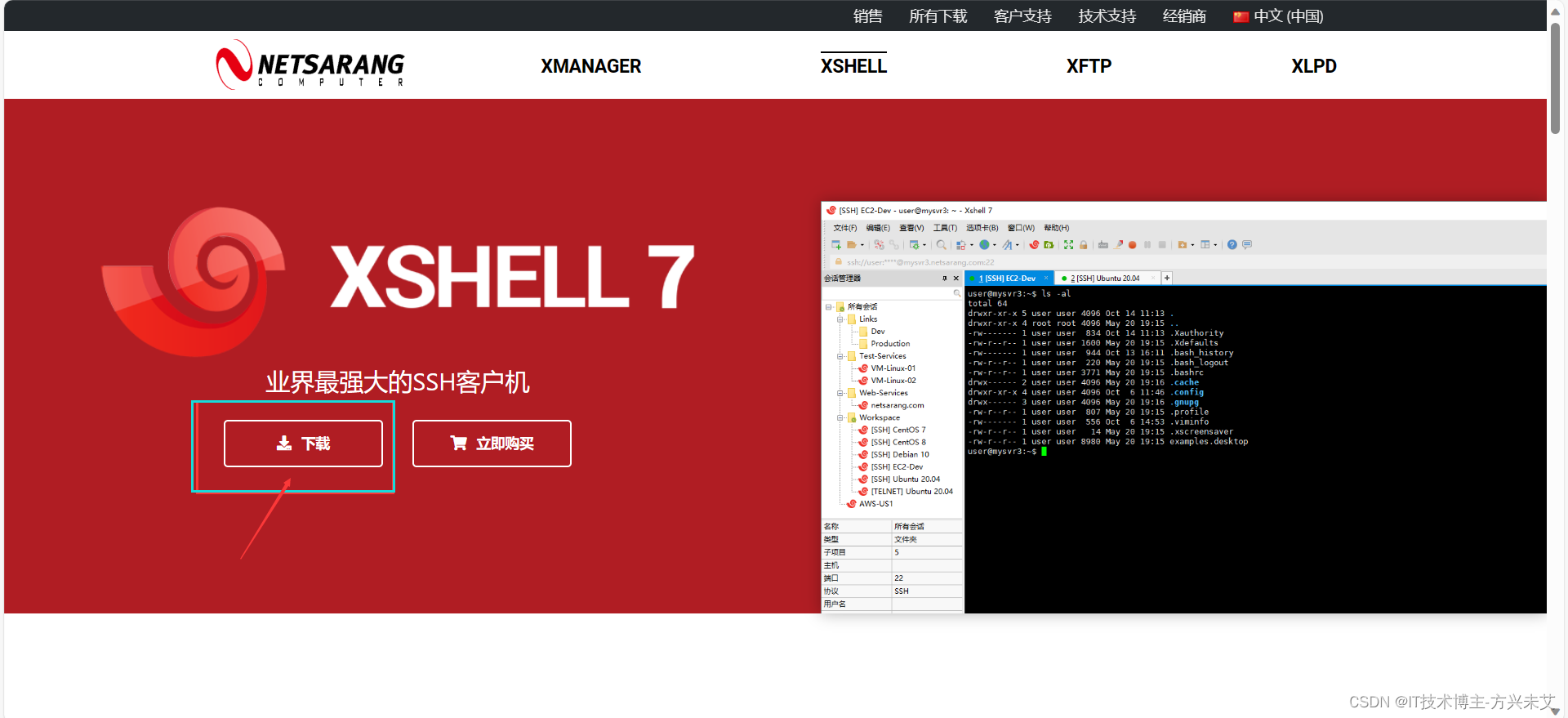
Task: Open dropdown arrow next to font A icon
Action: [1018, 245]
